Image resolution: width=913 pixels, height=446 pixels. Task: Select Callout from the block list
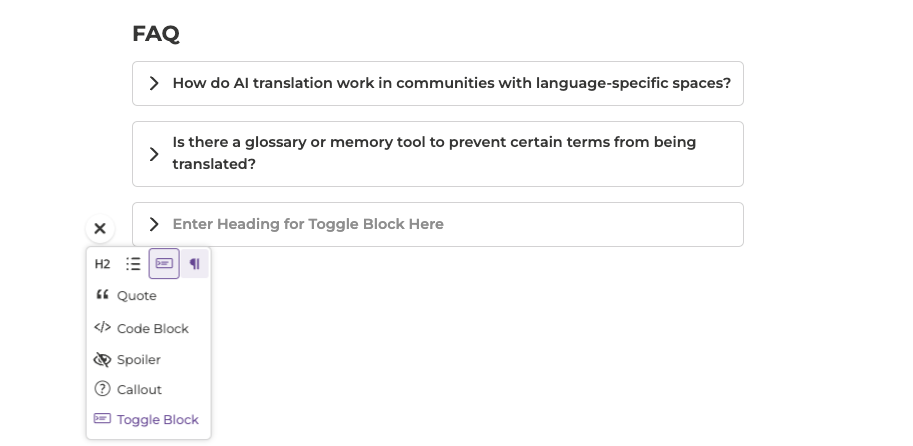139,390
